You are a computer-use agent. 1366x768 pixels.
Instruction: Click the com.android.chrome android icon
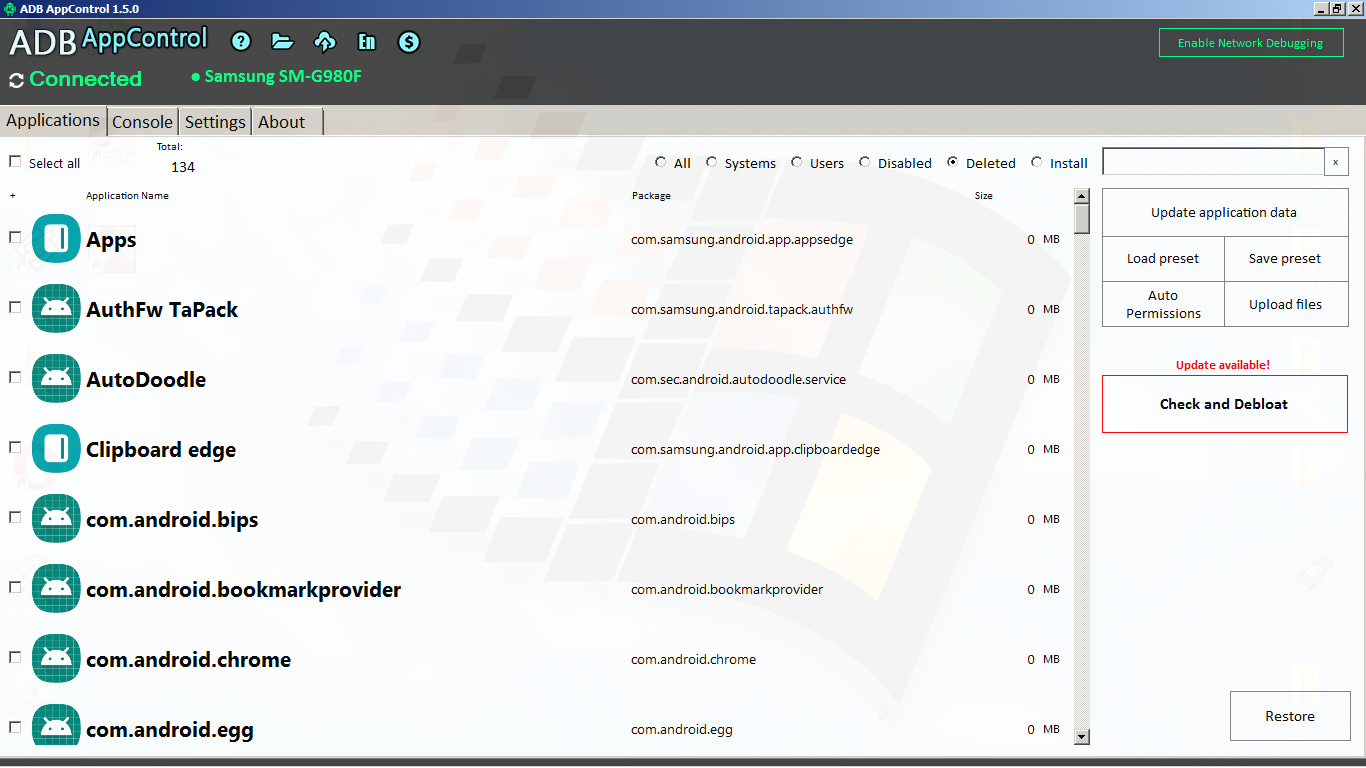pos(56,659)
